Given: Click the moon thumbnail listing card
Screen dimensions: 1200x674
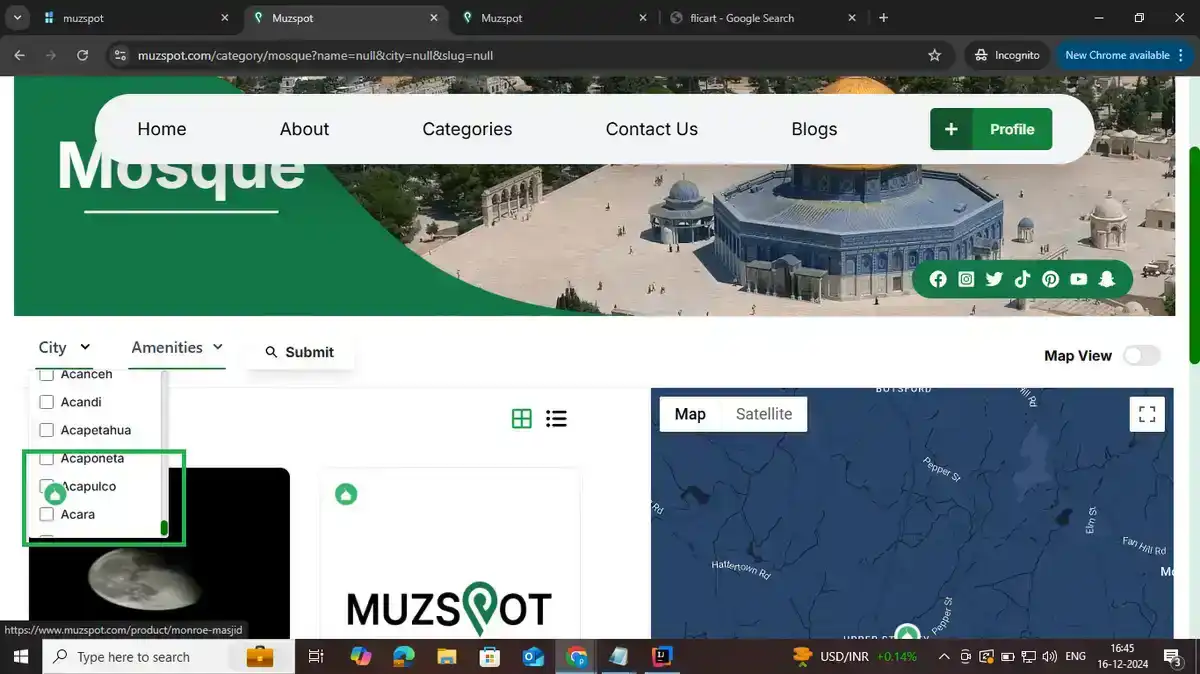Looking at the screenshot, I should pyautogui.click(x=159, y=553).
